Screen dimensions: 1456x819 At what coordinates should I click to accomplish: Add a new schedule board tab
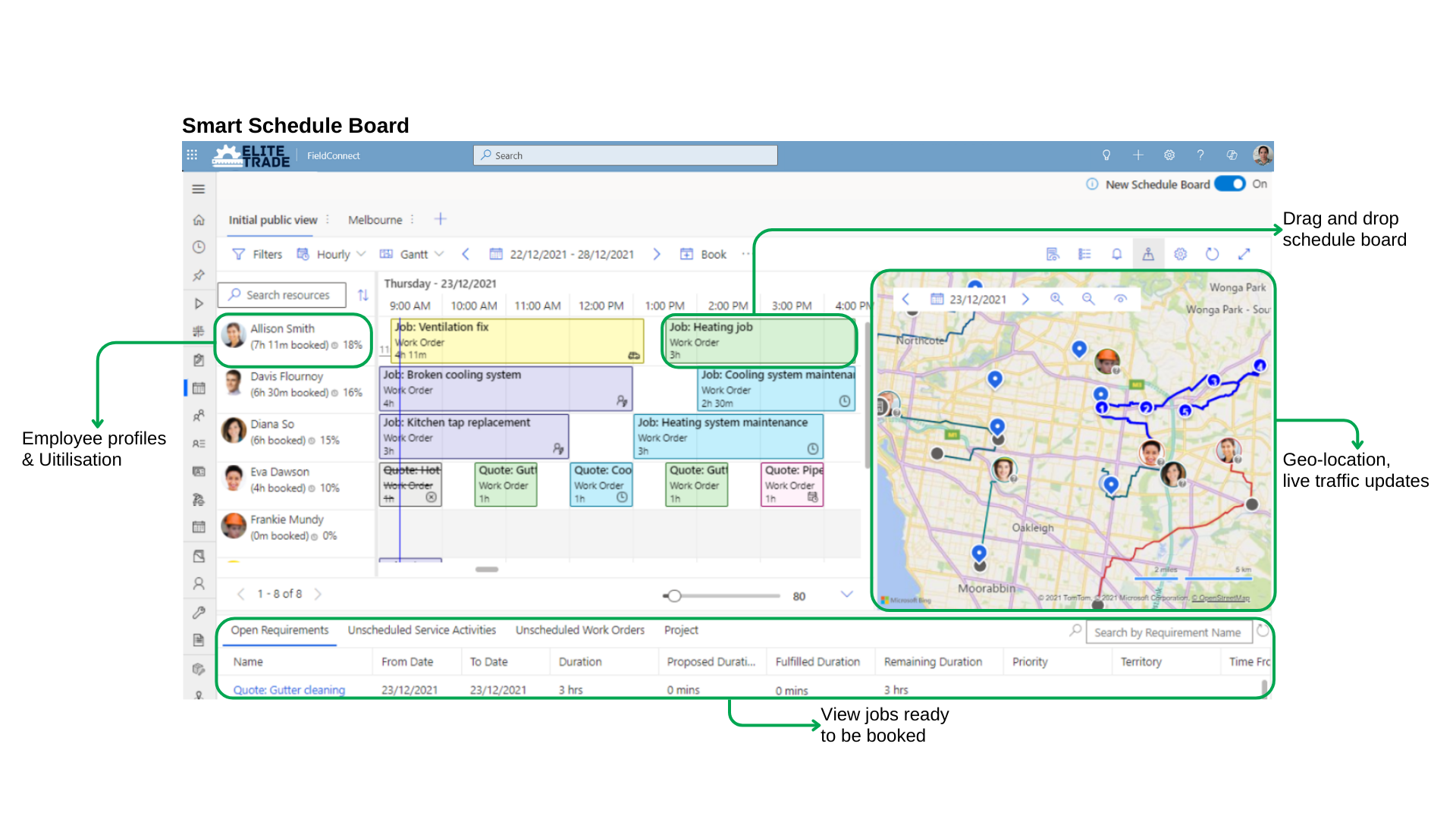[x=441, y=219]
